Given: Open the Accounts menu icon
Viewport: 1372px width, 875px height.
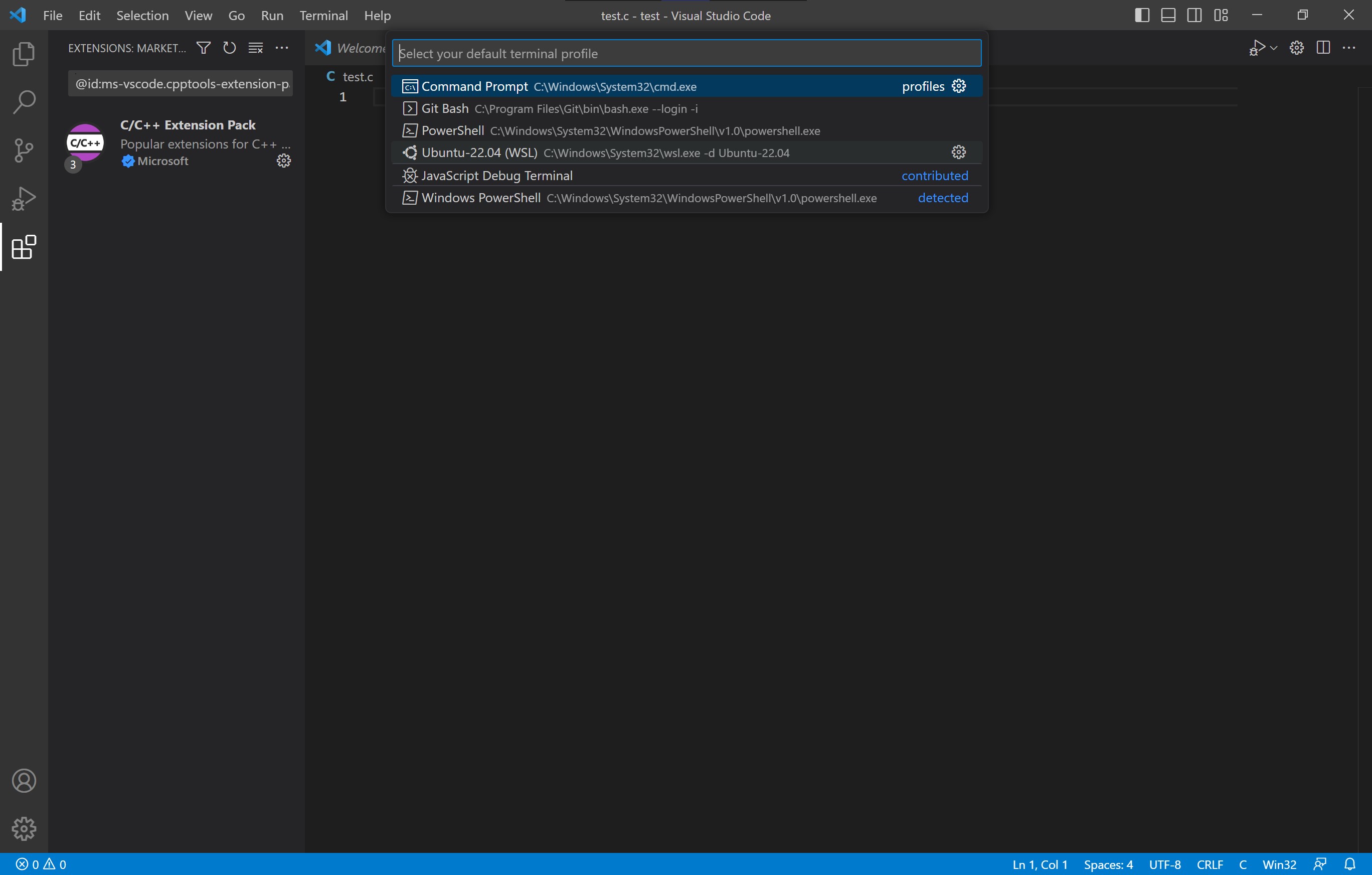Looking at the screenshot, I should pos(24,780).
